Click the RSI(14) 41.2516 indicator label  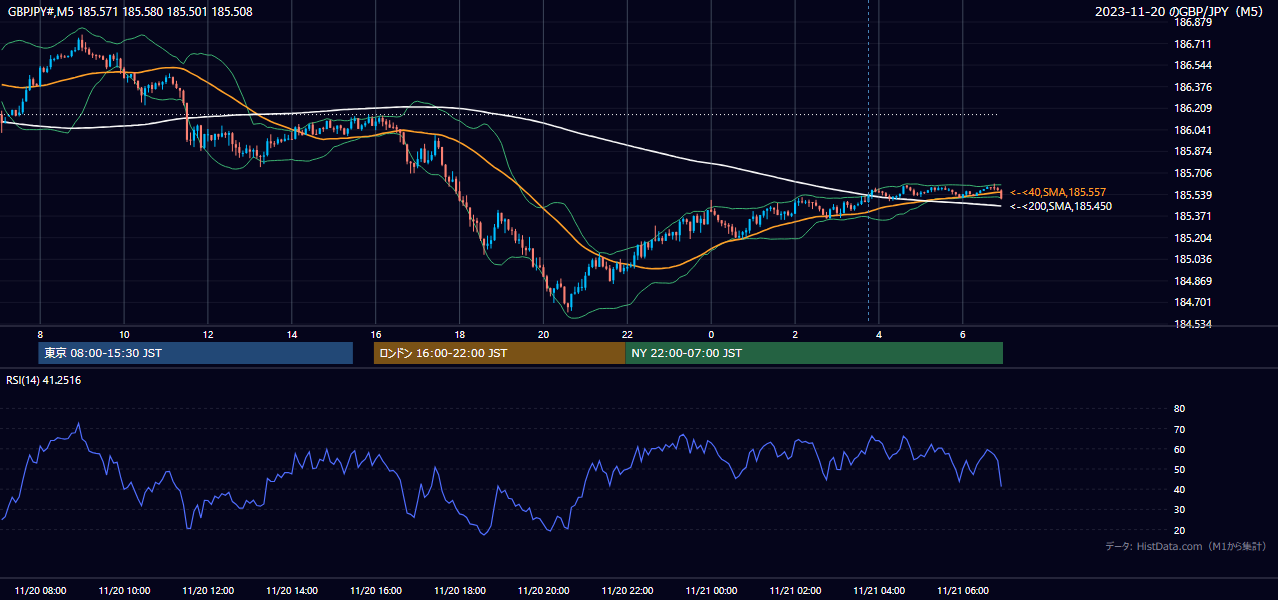coord(44,380)
